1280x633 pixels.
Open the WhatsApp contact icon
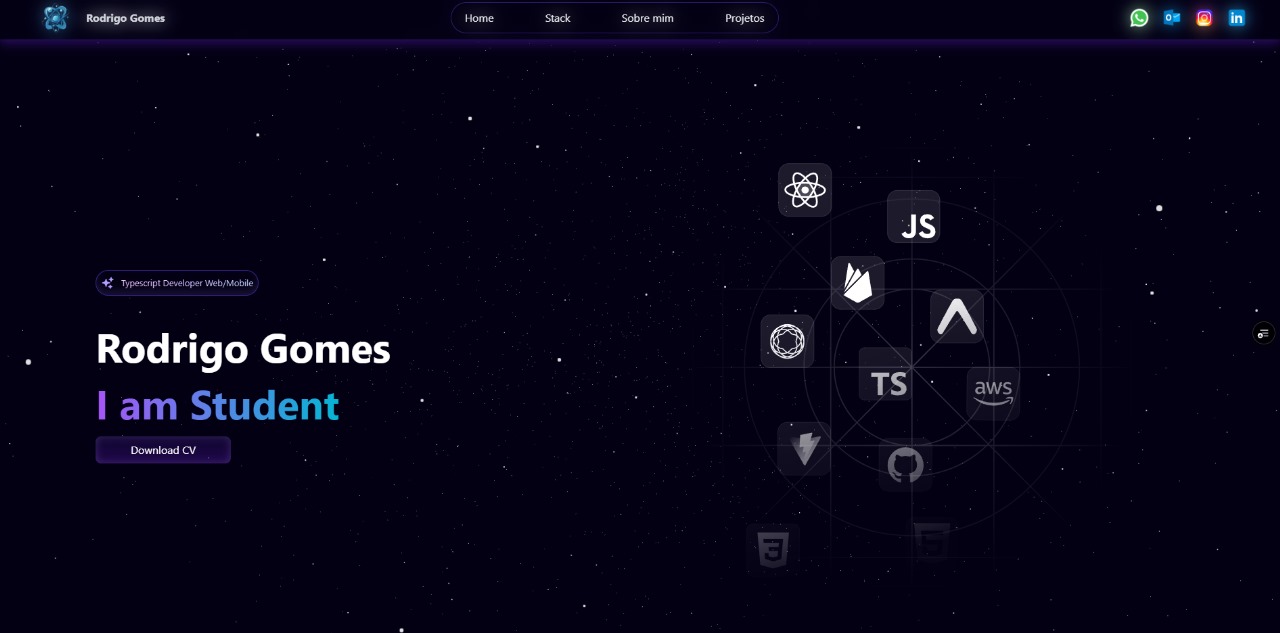pos(1139,18)
